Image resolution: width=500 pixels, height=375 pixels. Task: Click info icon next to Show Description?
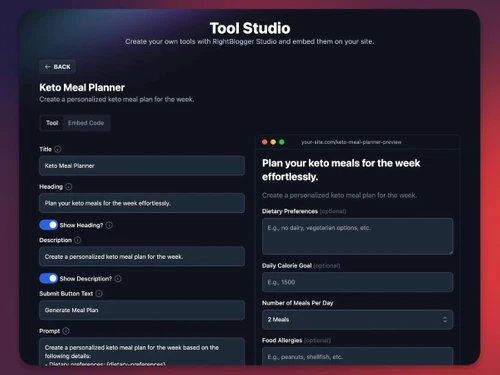click(x=118, y=279)
